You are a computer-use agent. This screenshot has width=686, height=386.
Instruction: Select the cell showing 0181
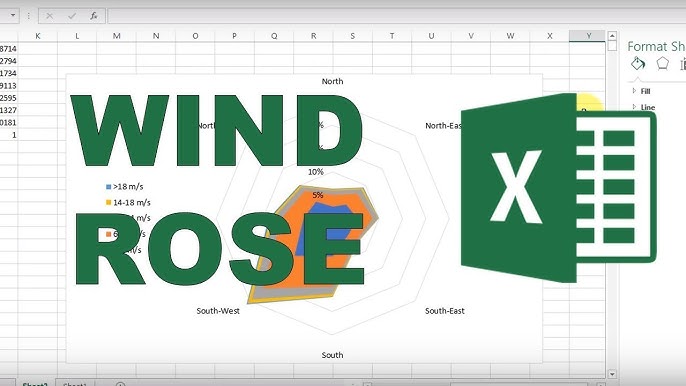[x=9, y=123]
